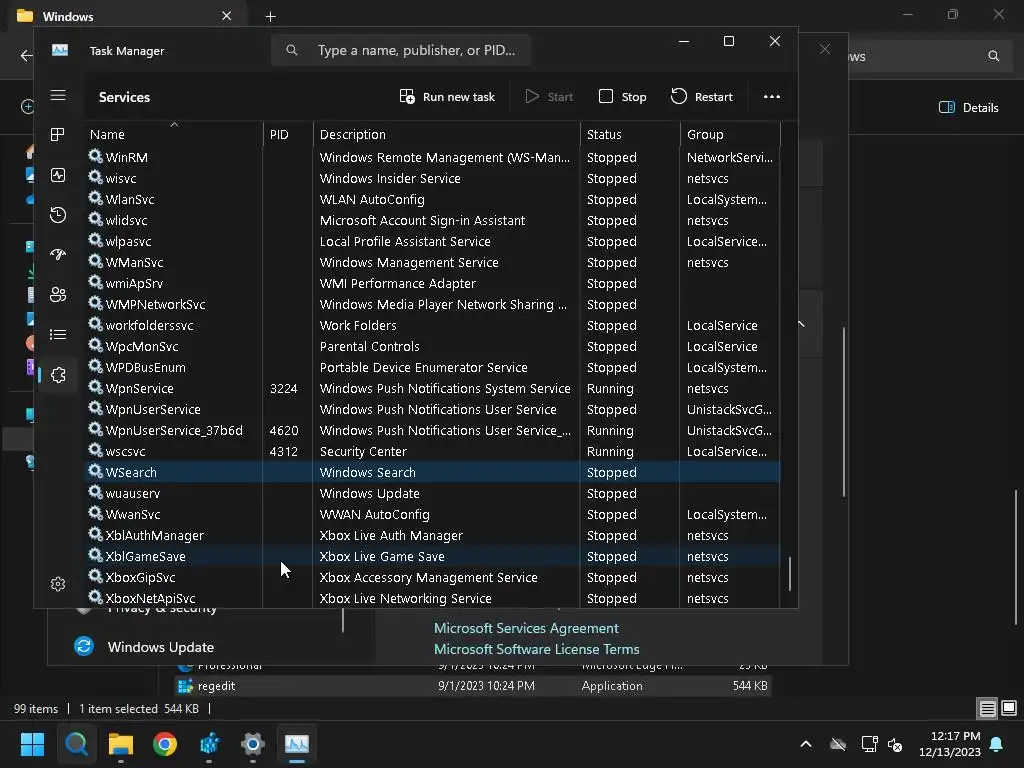Sort services by Status column
1024x768 pixels.
point(630,135)
